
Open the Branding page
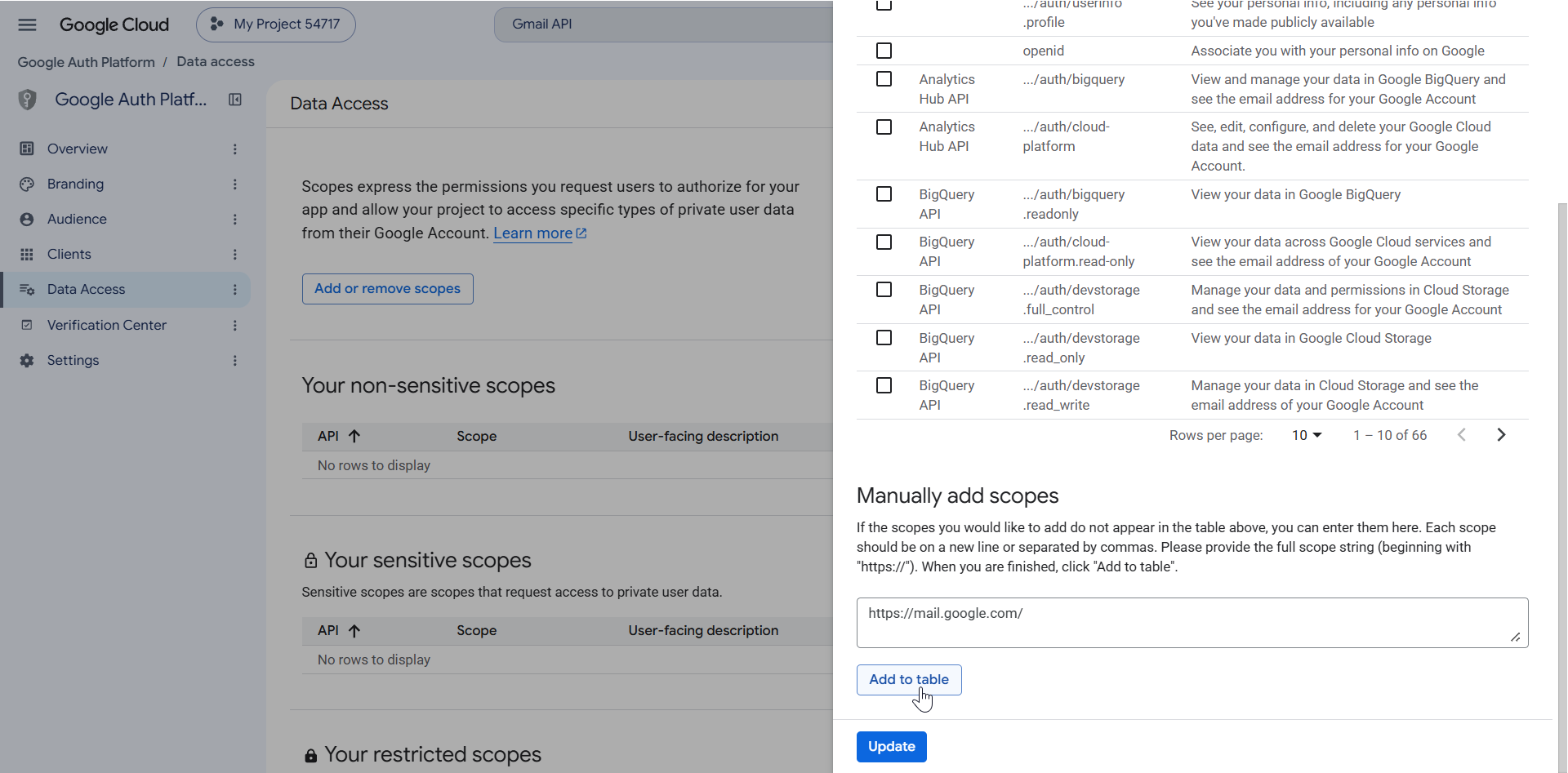point(75,184)
